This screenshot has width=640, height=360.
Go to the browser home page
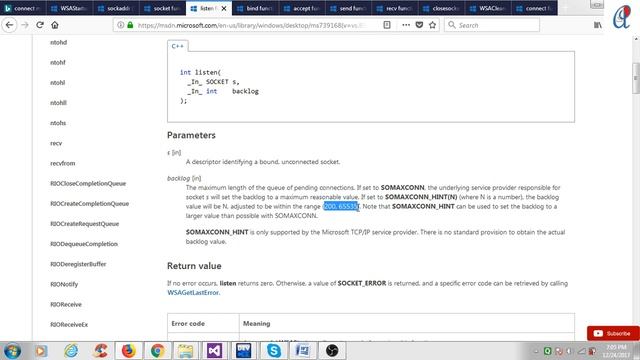point(55,25)
